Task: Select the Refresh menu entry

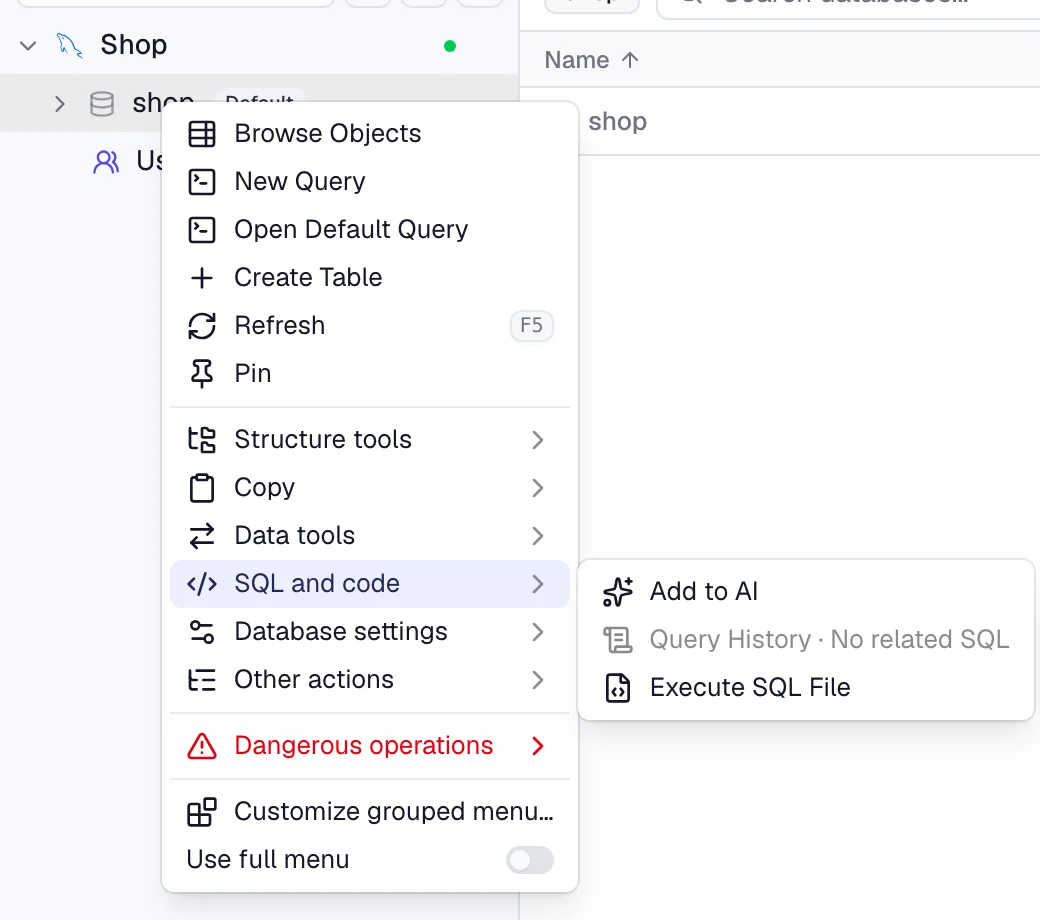Action: pyautogui.click(x=370, y=326)
